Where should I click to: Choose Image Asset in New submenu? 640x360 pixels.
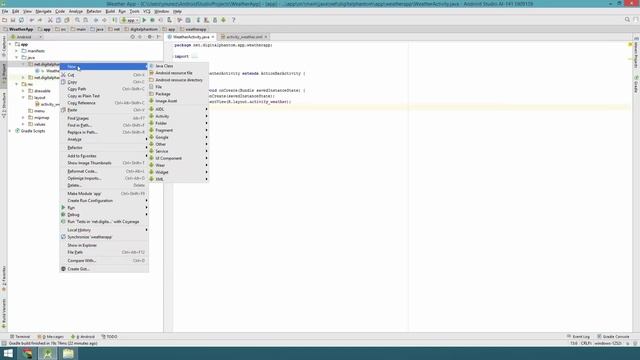178,101
